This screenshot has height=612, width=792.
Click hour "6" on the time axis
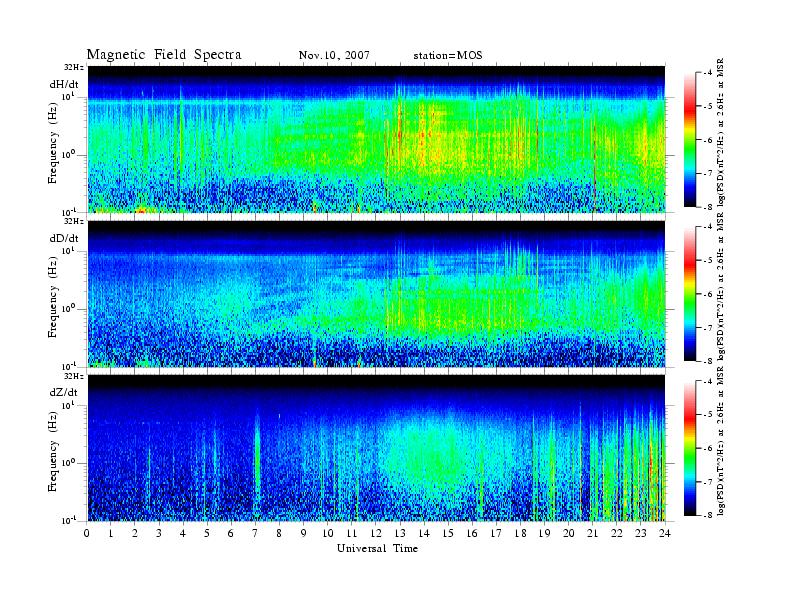click(231, 533)
